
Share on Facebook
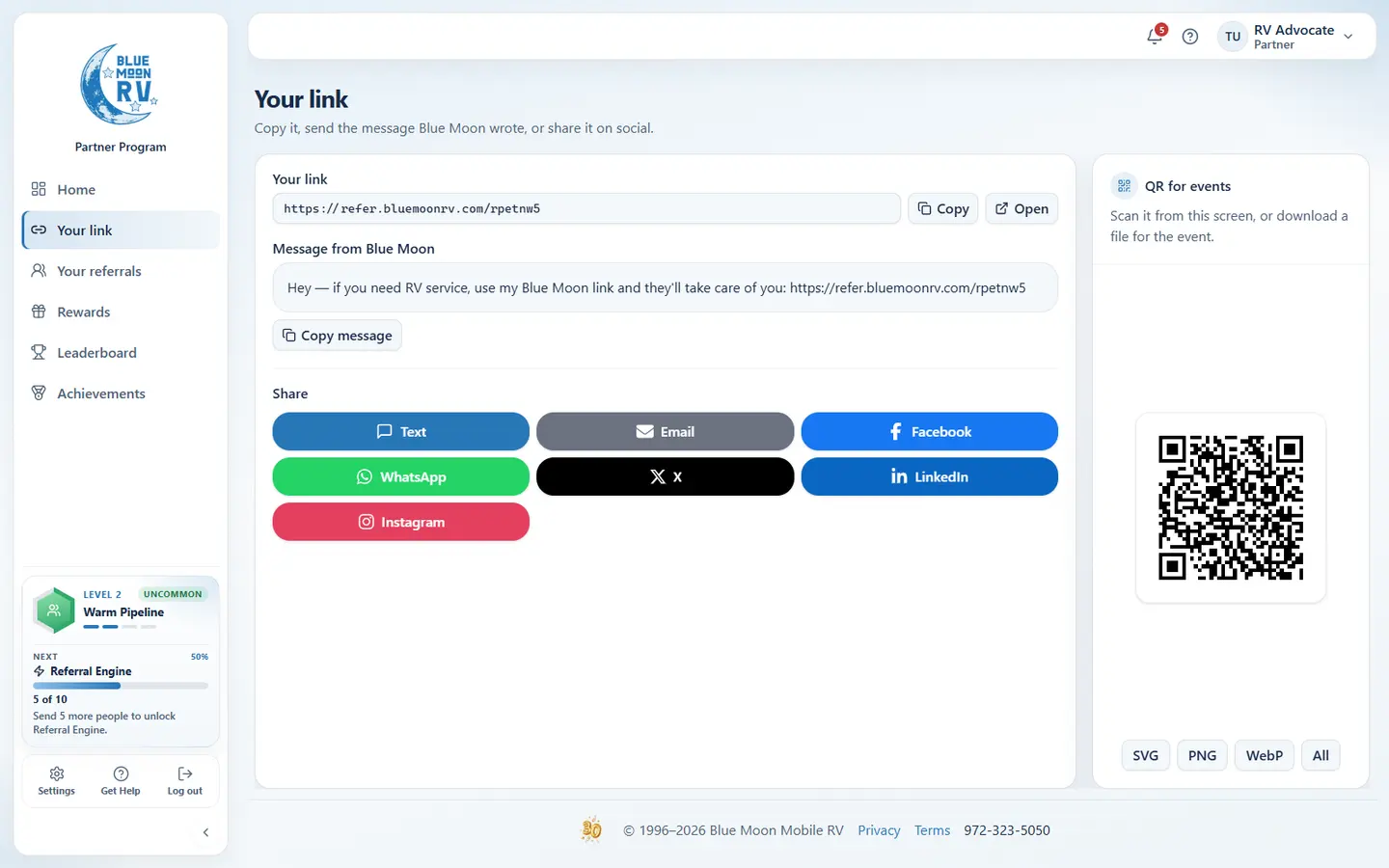[x=930, y=431]
